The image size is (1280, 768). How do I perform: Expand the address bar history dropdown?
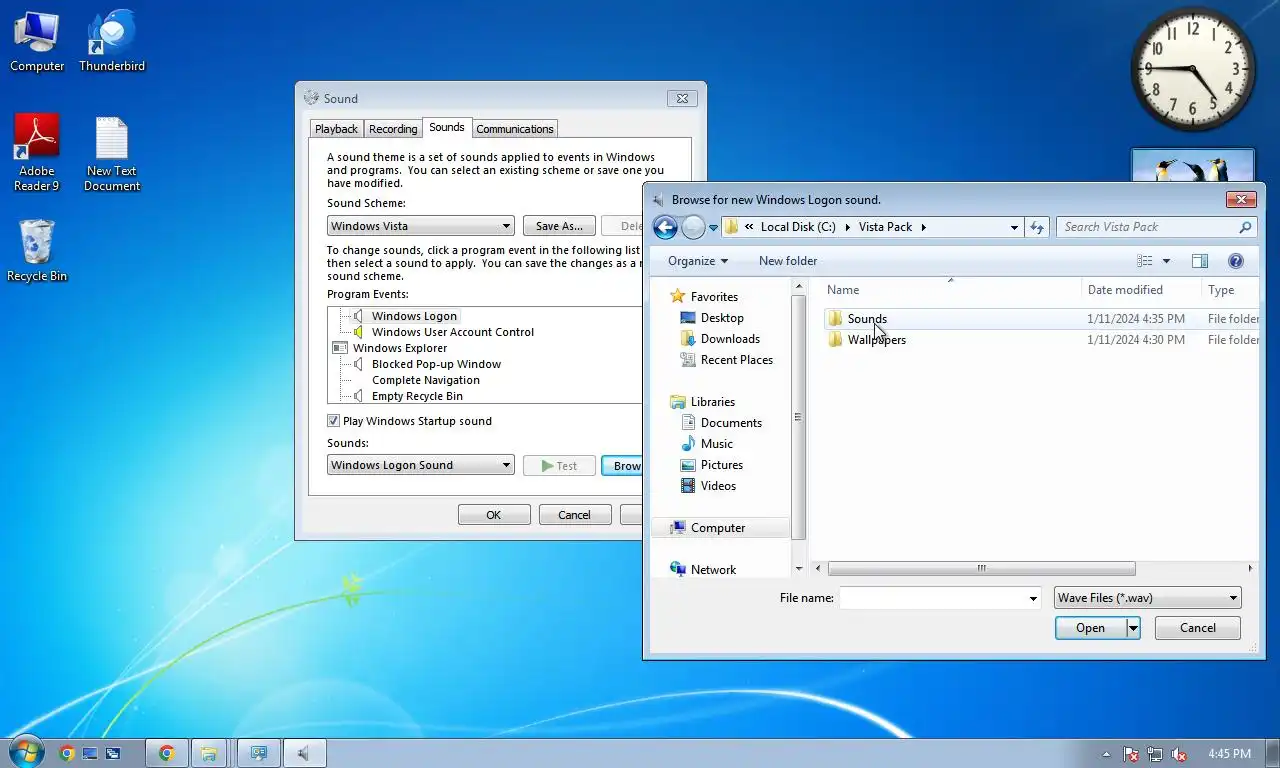click(1014, 227)
